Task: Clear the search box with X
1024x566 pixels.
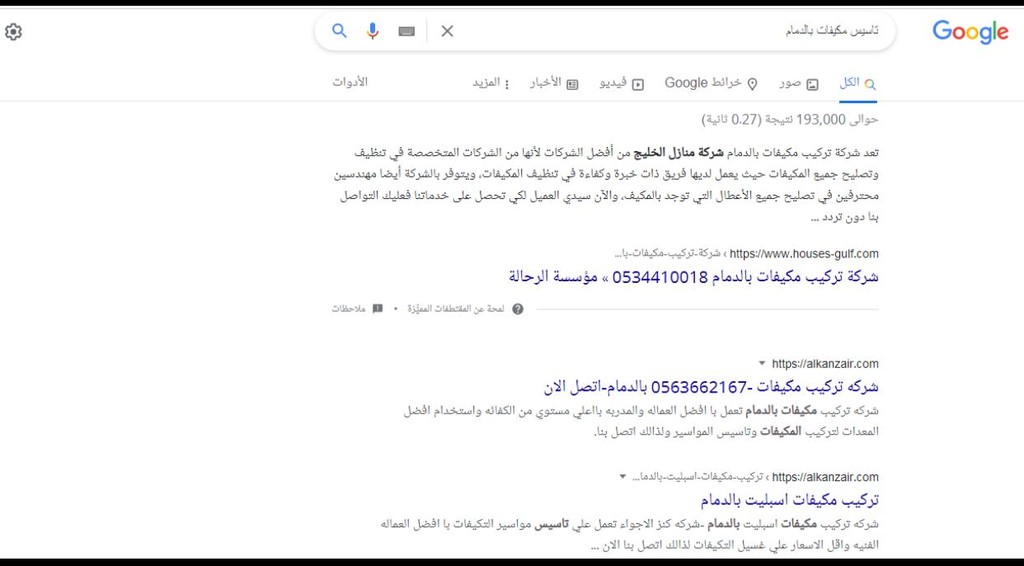Action: [447, 31]
